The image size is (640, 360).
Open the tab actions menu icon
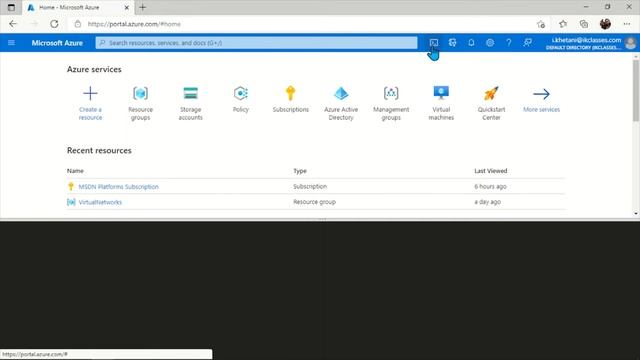click(x=11, y=7)
